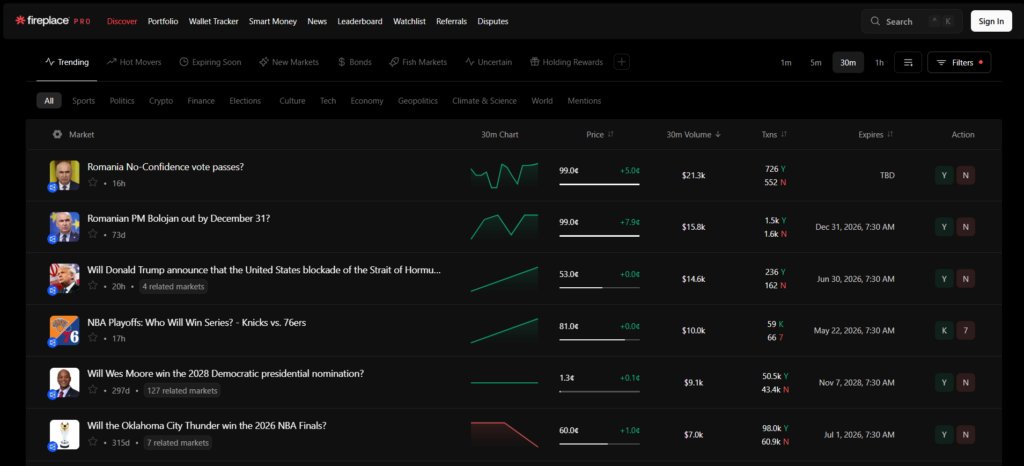Sort by the Txns column arrows
This screenshot has height=466, width=1024.
(x=784, y=134)
